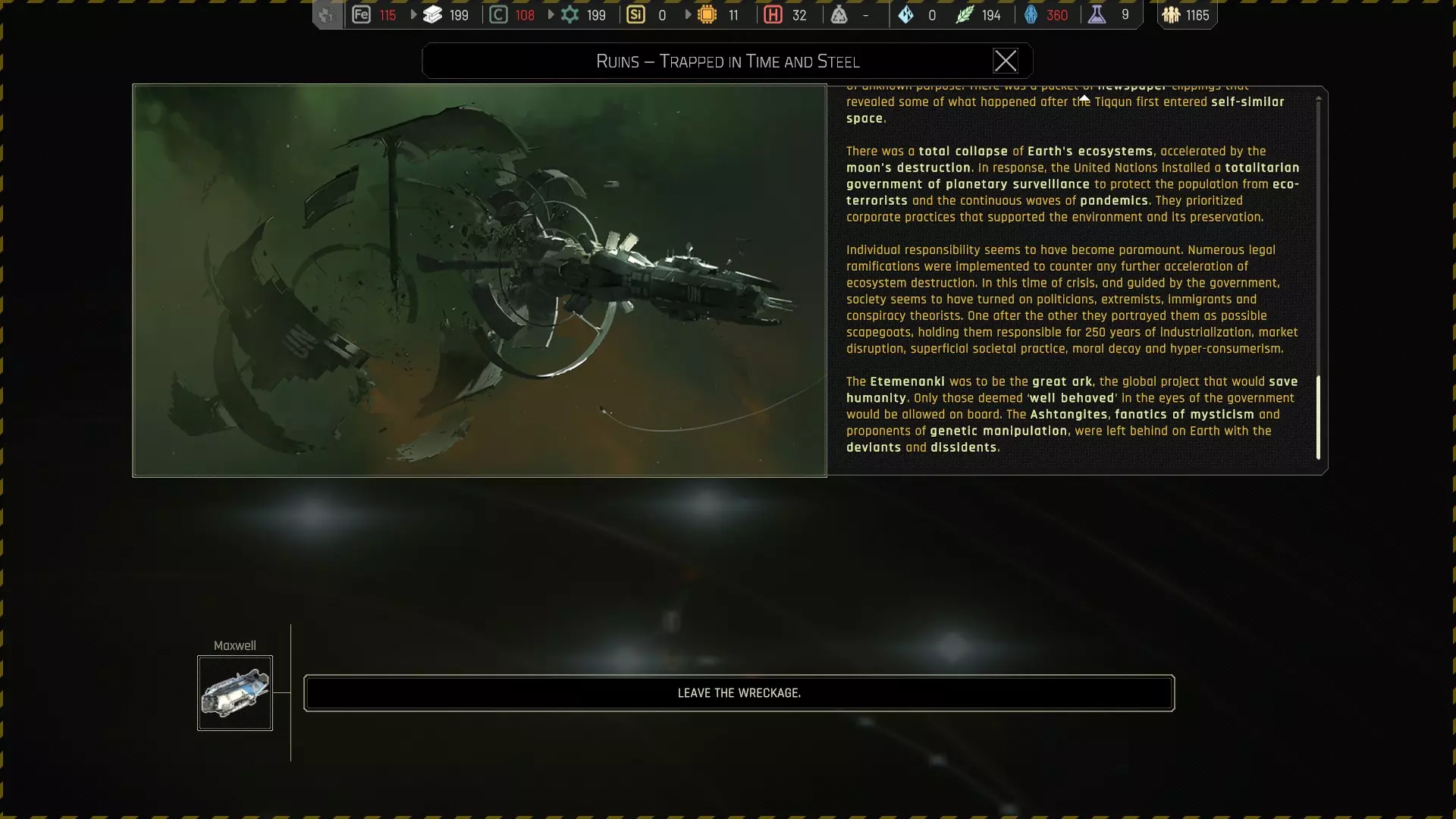
Task: Expand the iron to metal conversion arrow
Action: tap(413, 14)
